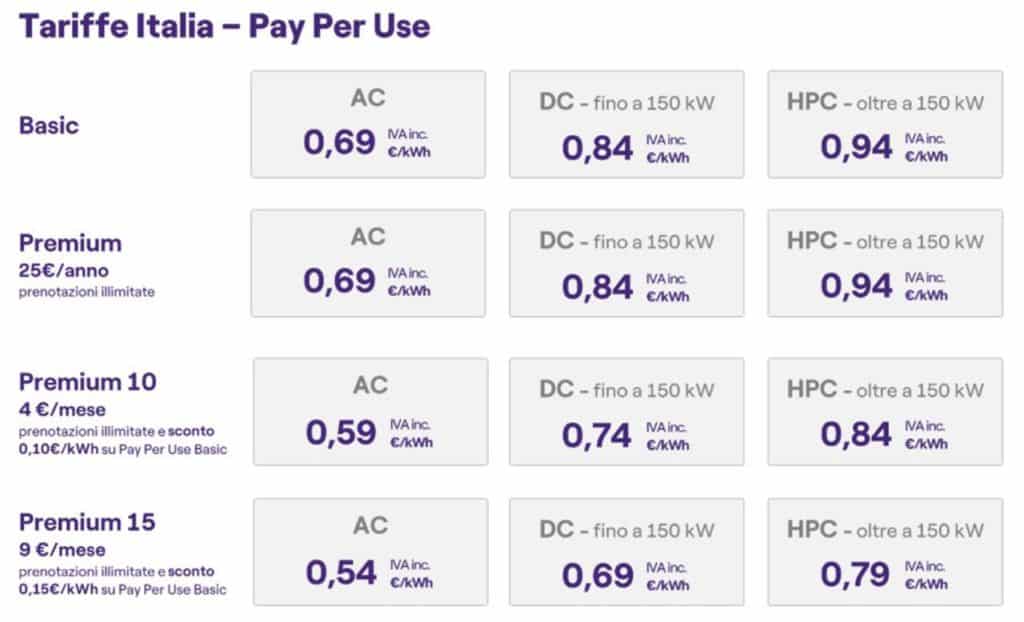Screen dimensions: 1024x622
Task: Pick the Premium 15 DC 0,69 card
Action: (627, 552)
